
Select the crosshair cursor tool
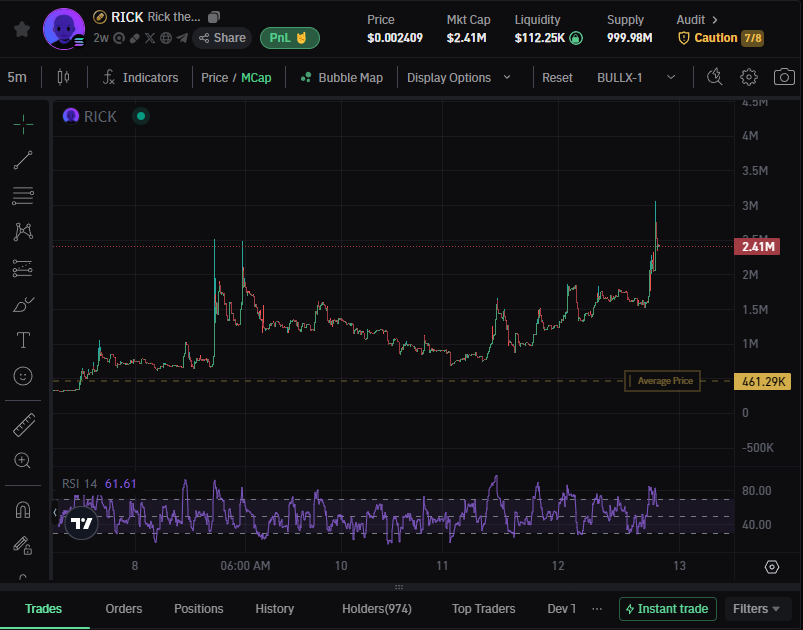(23, 124)
